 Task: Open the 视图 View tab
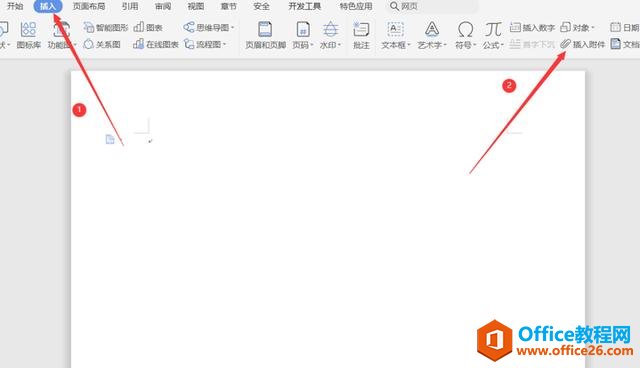tap(196, 6)
